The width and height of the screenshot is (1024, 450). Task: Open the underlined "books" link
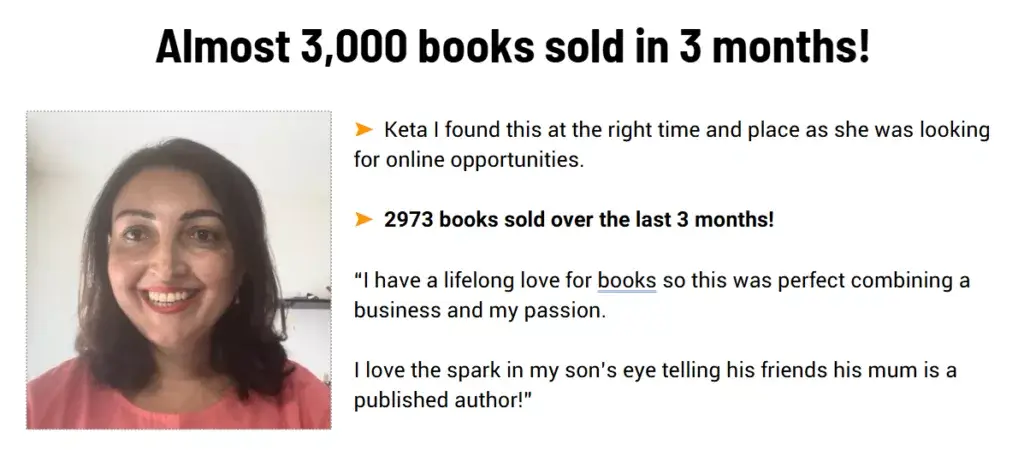tap(626, 281)
